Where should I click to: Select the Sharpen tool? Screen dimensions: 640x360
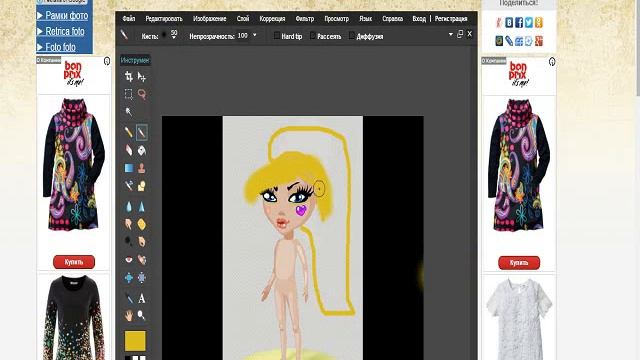coord(142,206)
